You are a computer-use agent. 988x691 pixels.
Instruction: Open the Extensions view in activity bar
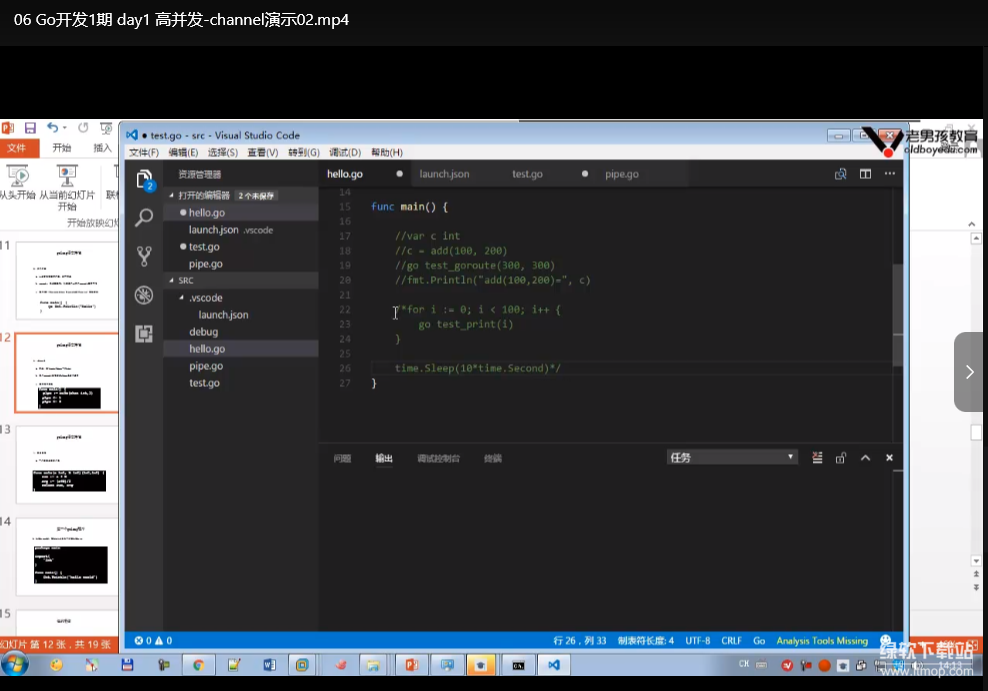tap(144, 334)
